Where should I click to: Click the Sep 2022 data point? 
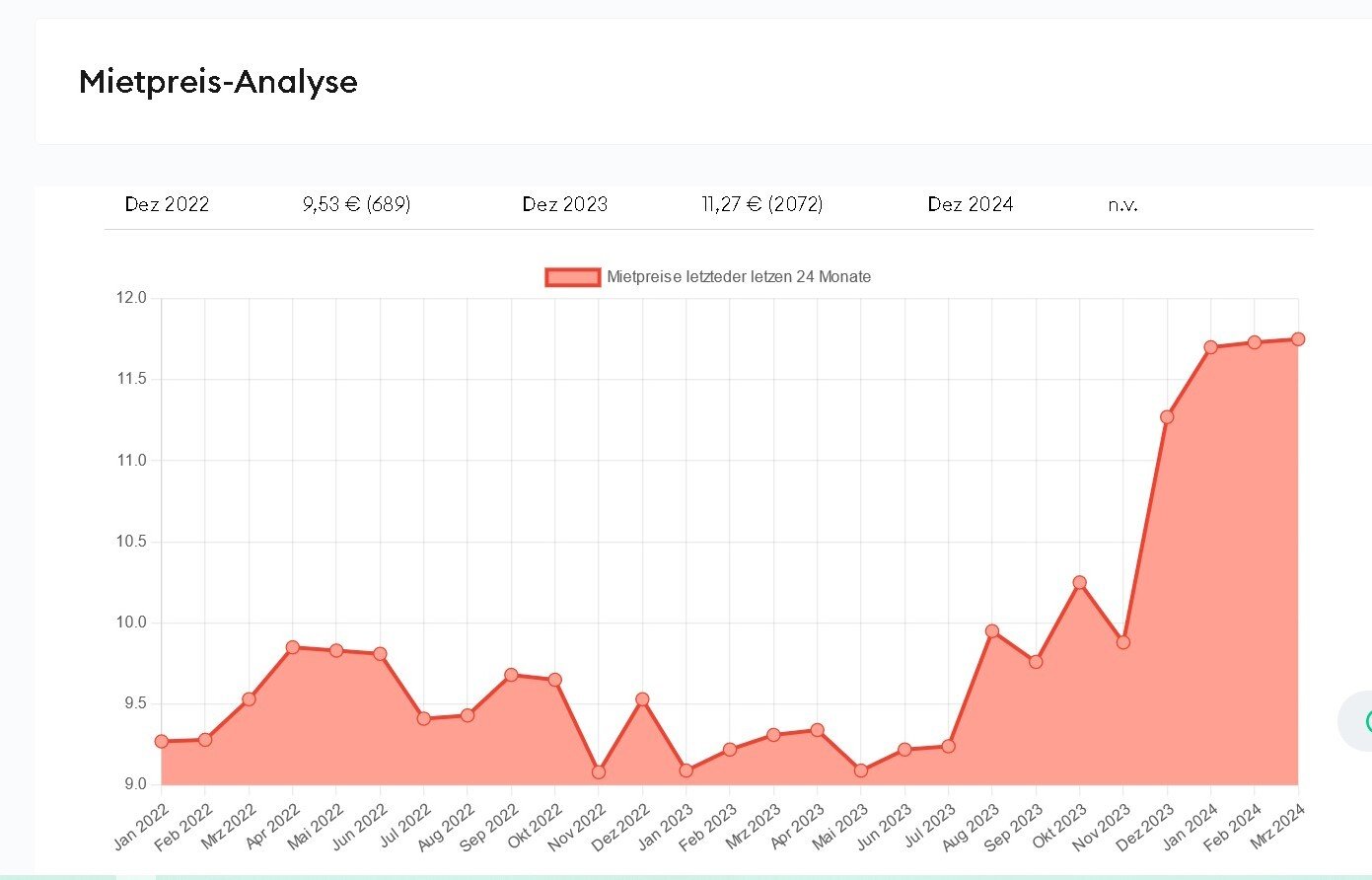click(512, 675)
